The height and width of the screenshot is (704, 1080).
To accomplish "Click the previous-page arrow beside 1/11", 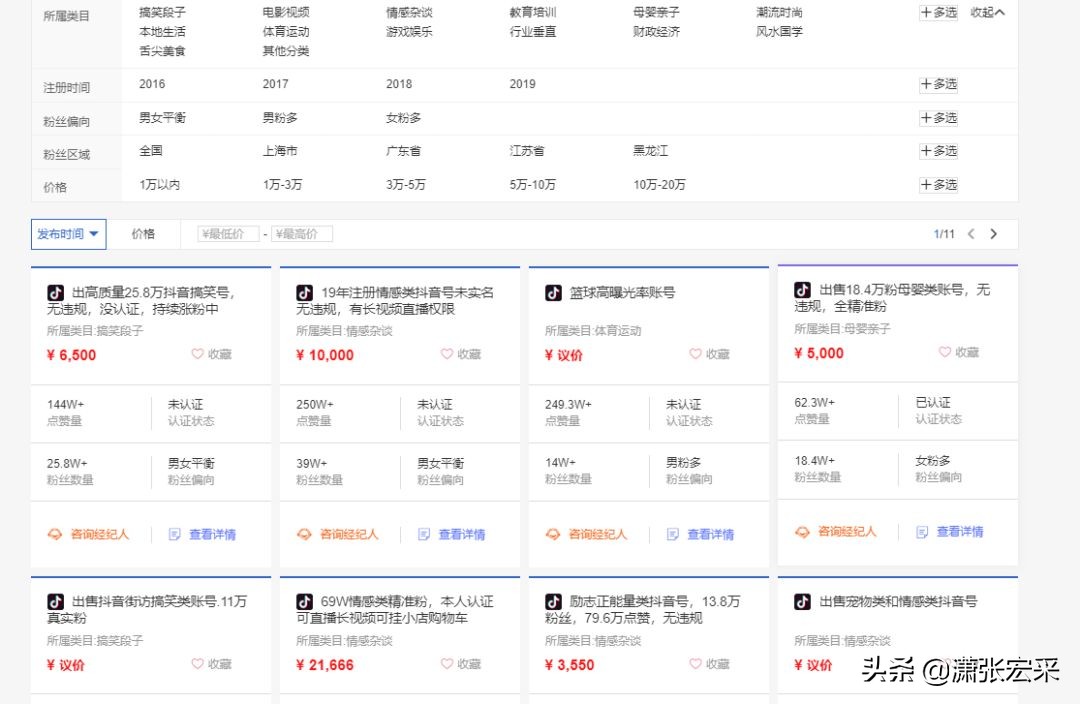I will coord(971,233).
